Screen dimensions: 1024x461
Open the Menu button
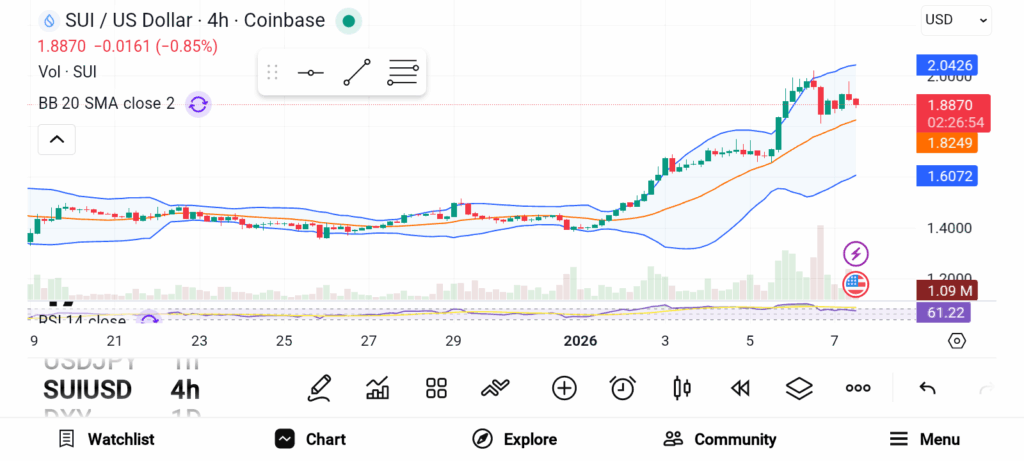point(925,439)
